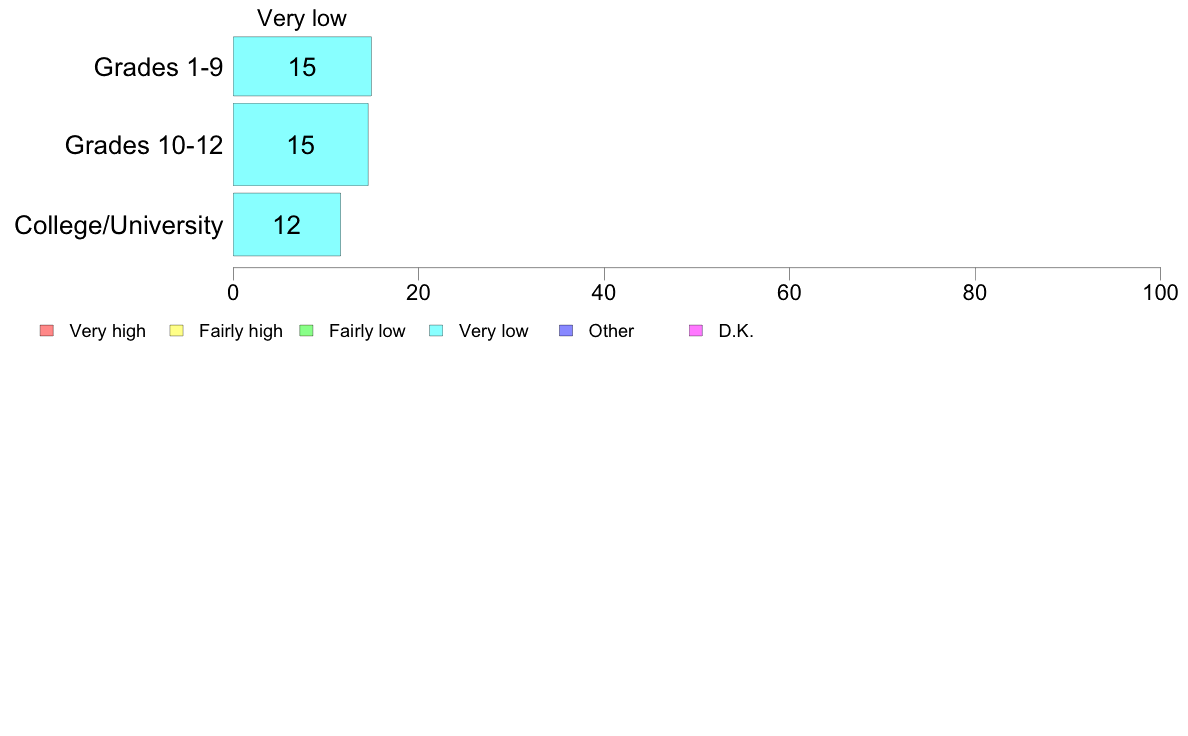This screenshot has height=736, width=1188.
Task: Click the Grades 10-12 row label
Action: point(144,145)
